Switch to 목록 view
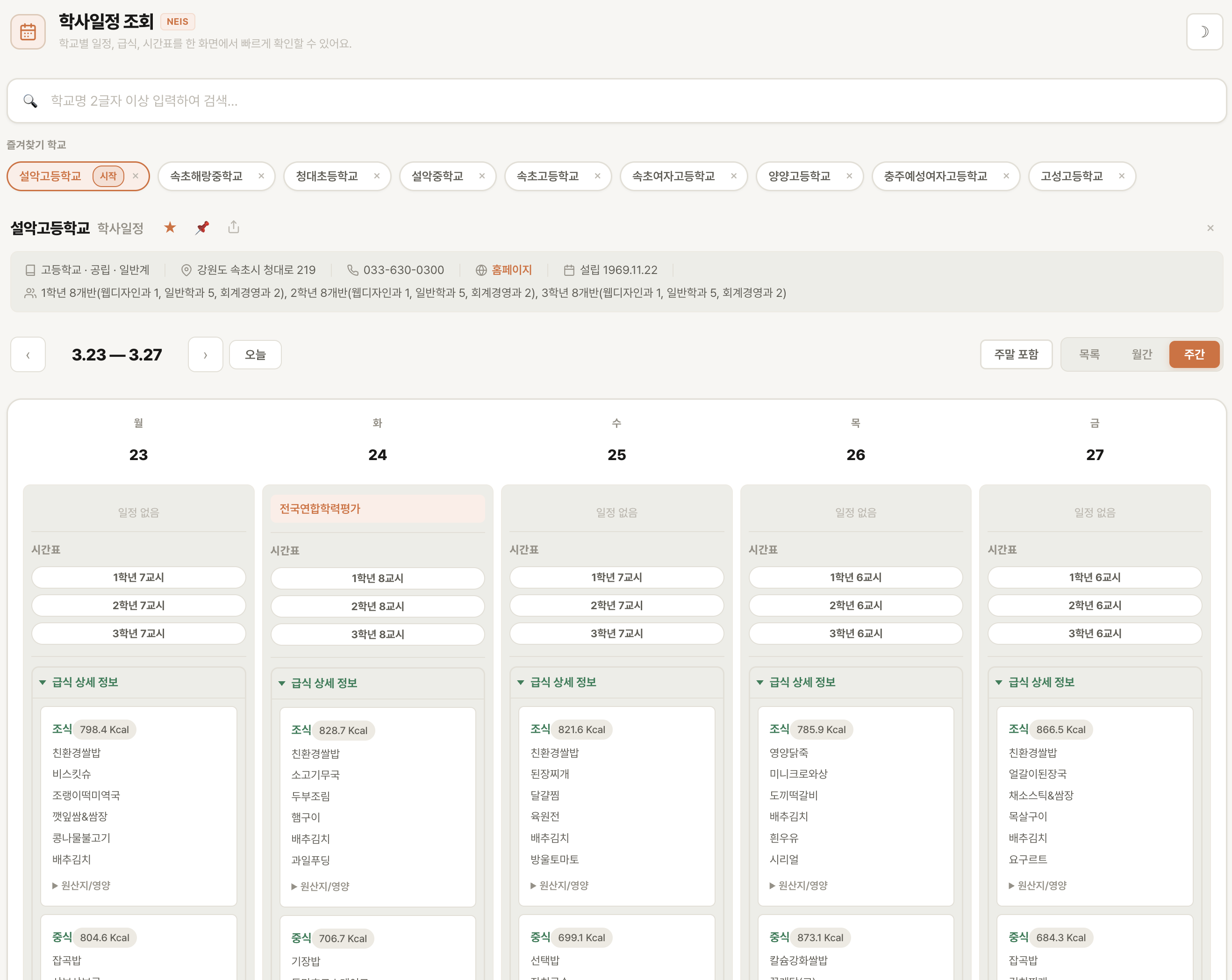Screen dimensions: 1232x980 (1089, 354)
